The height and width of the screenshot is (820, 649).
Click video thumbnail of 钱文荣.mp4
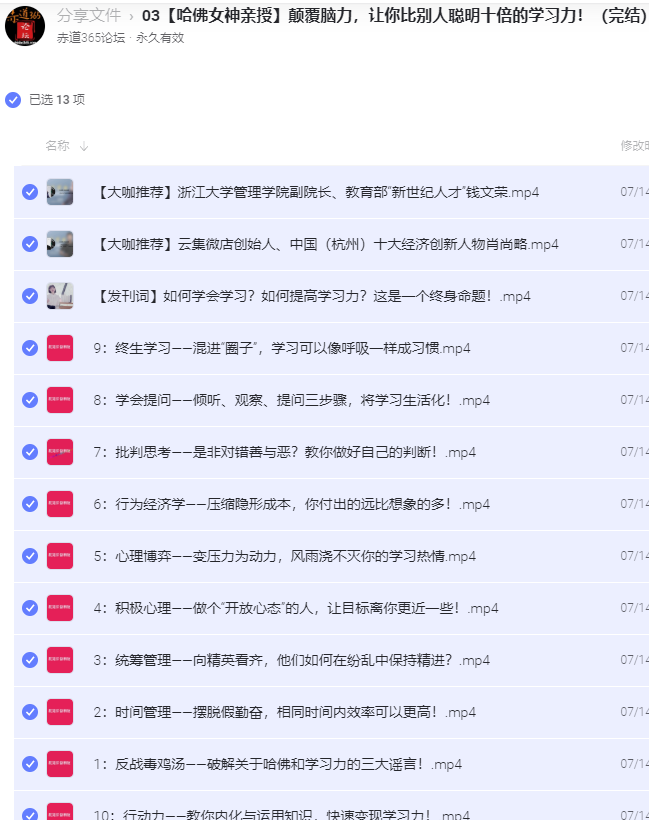60,192
